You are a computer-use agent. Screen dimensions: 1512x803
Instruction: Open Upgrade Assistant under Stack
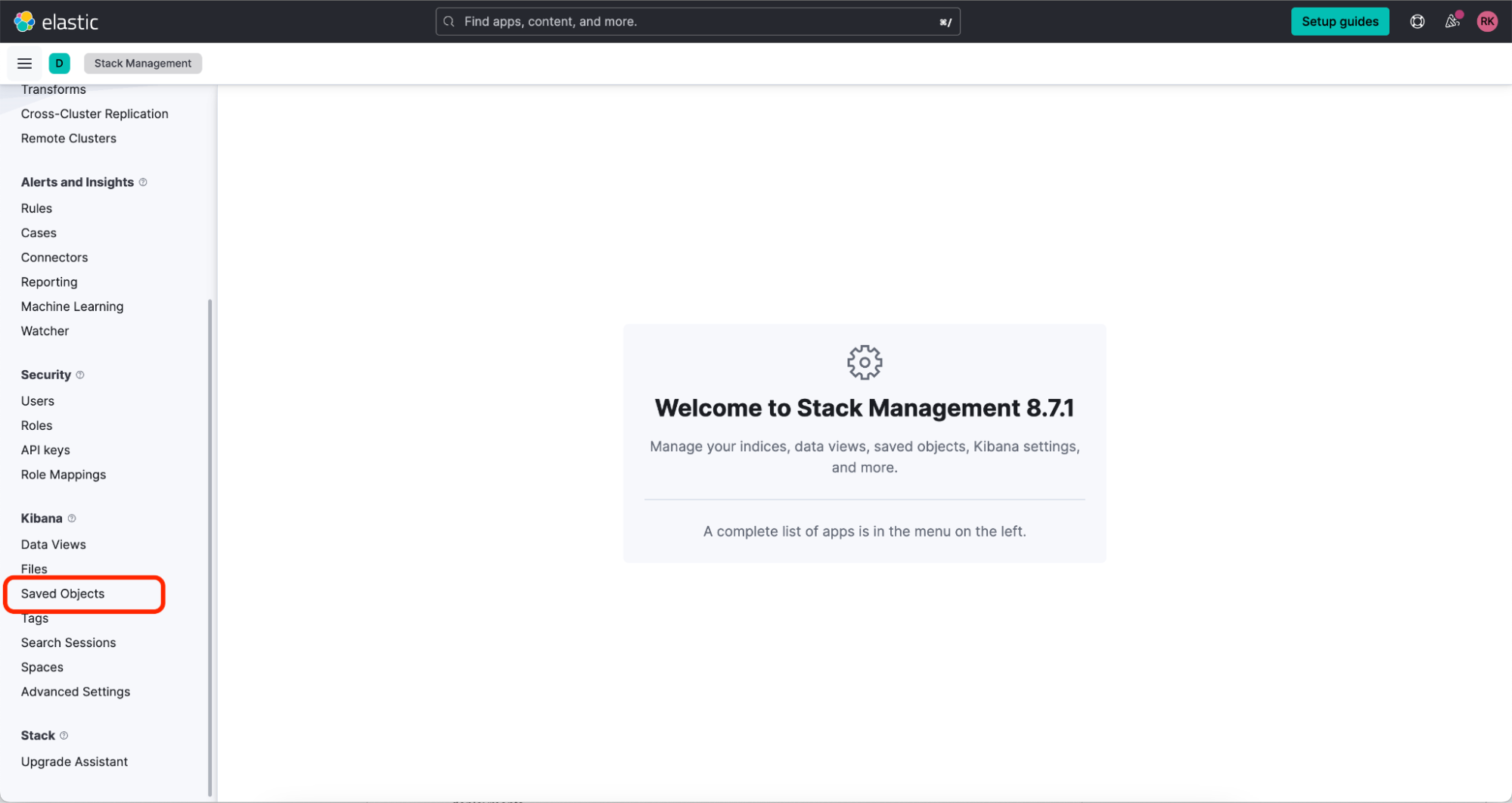74,761
